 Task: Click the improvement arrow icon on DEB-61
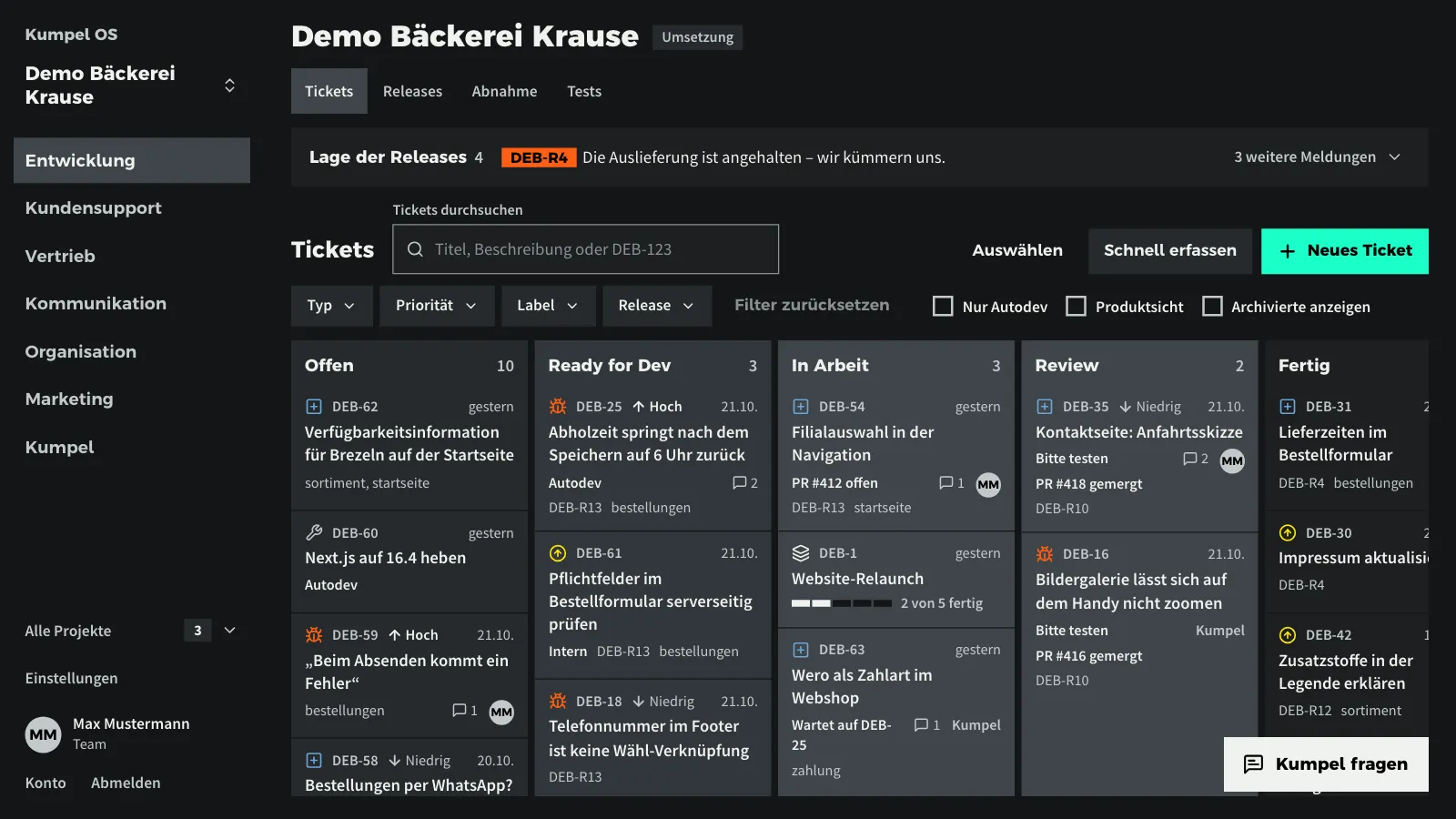coord(558,553)
